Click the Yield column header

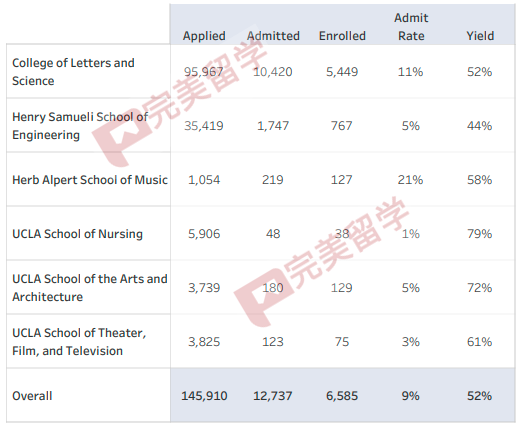(x=480, y=36)
